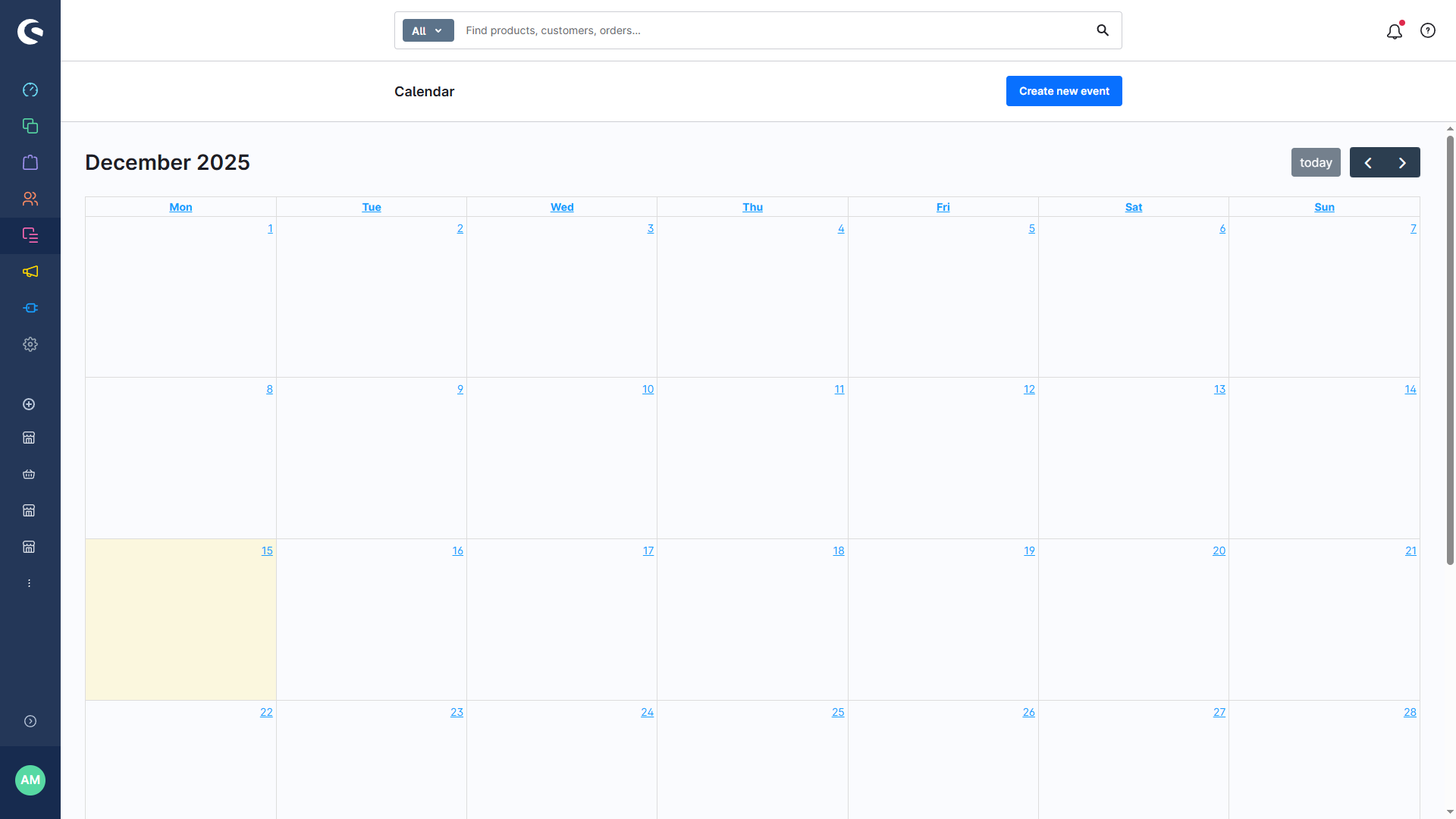Expand the sidebar with the chevron circle
Screen dimensions: 1456x819
tap(30, 721)
